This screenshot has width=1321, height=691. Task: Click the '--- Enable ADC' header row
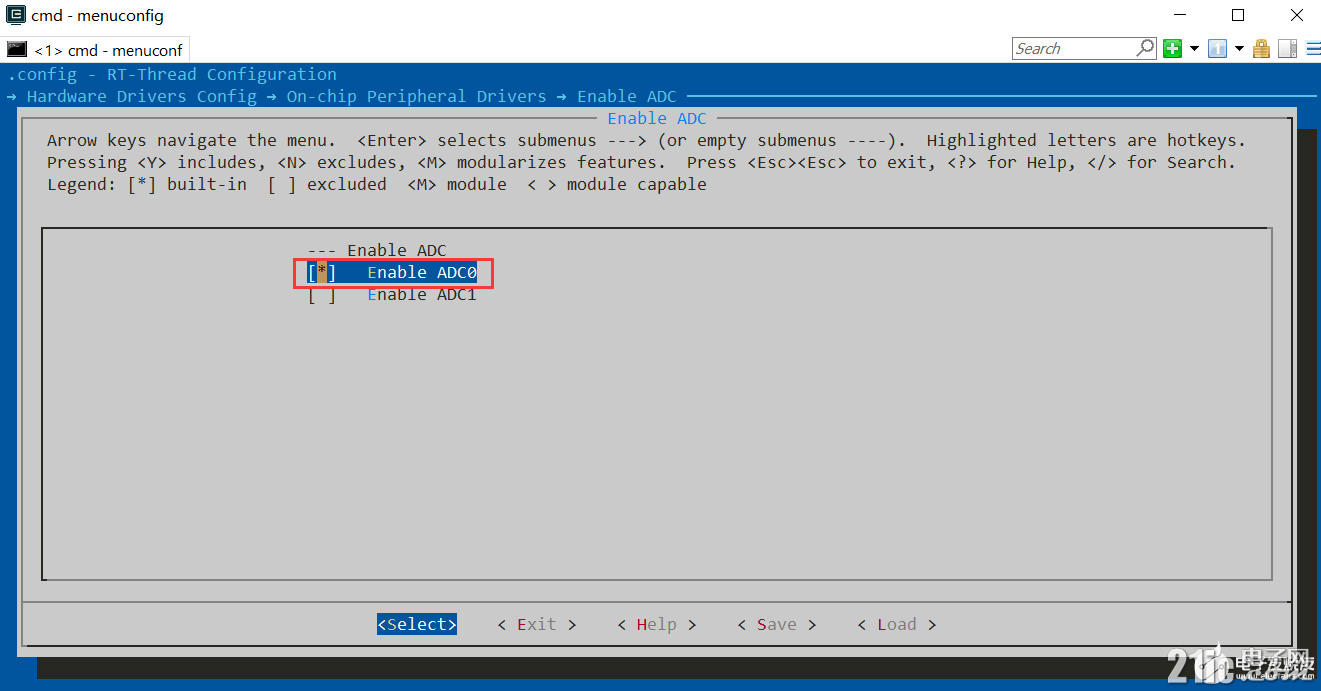point(377,250)
